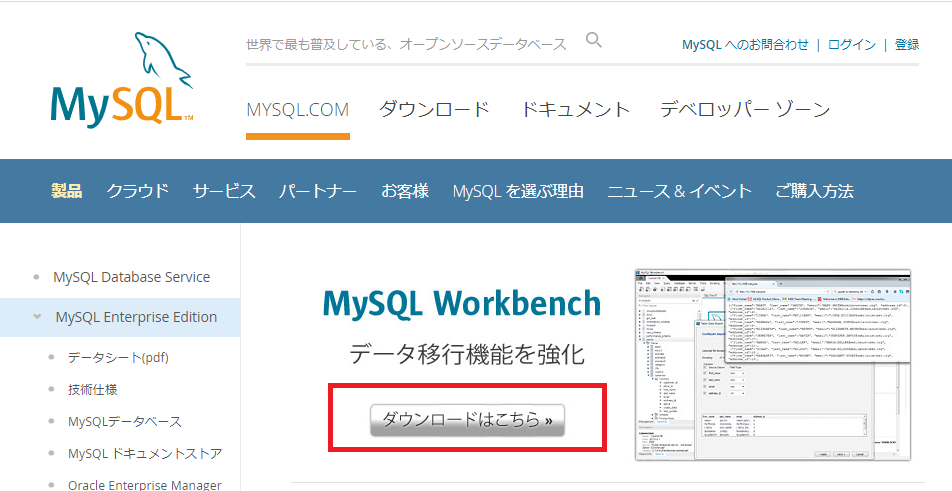Select the MYSQL.COM tab
952x491 pixels.
298,110
